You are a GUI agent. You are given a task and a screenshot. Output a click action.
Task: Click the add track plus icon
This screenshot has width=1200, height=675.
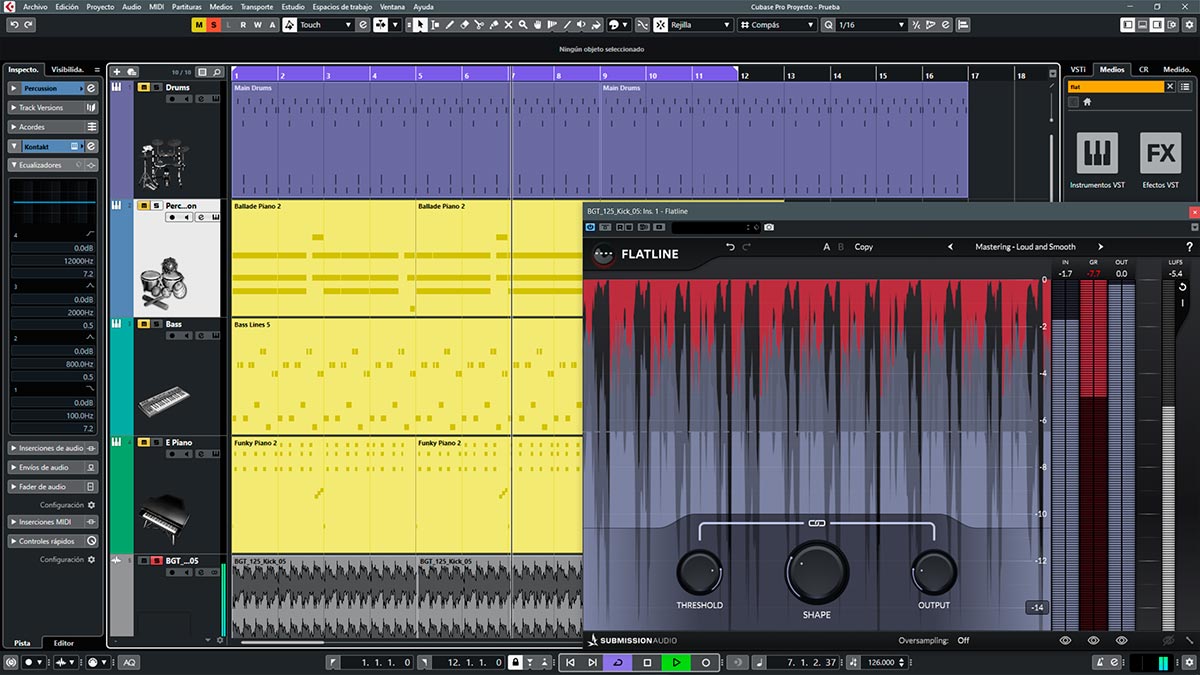[x=117, y=72]
